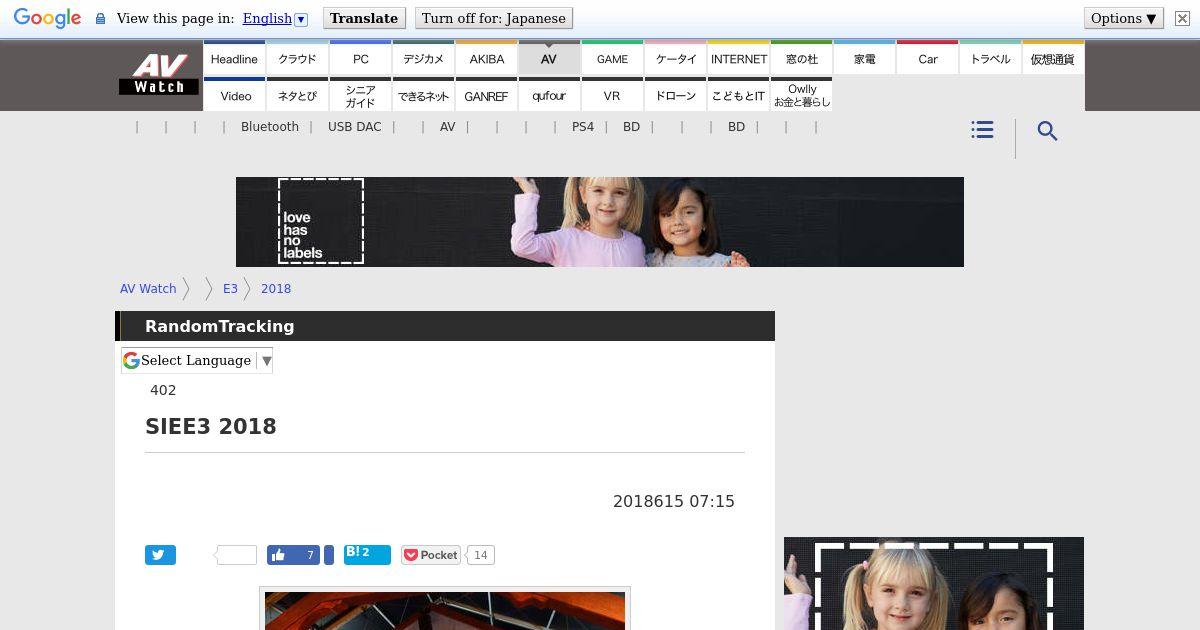
Task: Open the AKIBA tab
Action: (486, 59)
